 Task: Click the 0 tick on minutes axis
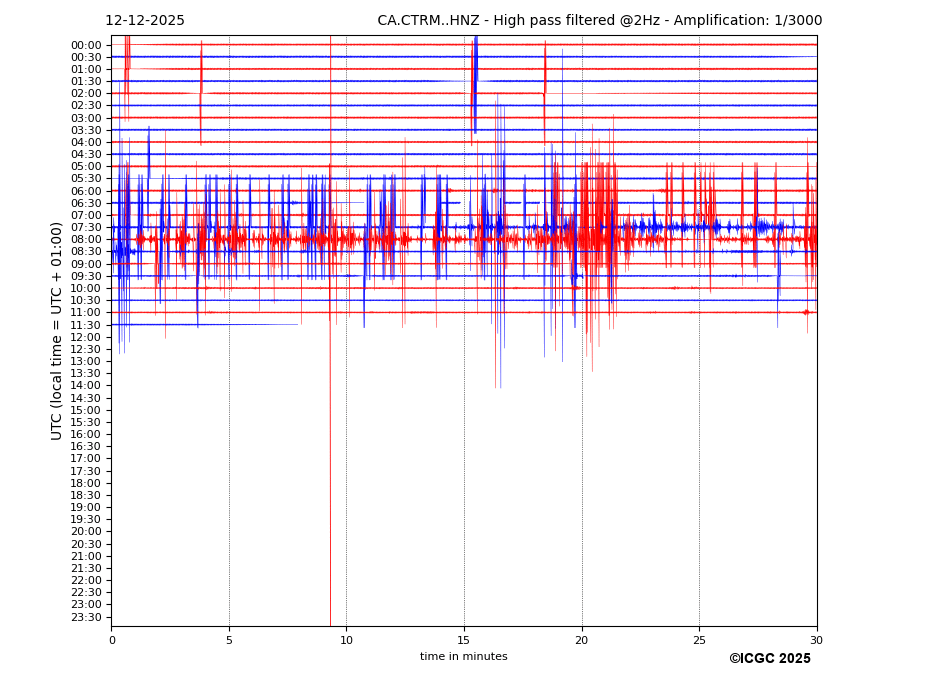[x=112, y=640]
